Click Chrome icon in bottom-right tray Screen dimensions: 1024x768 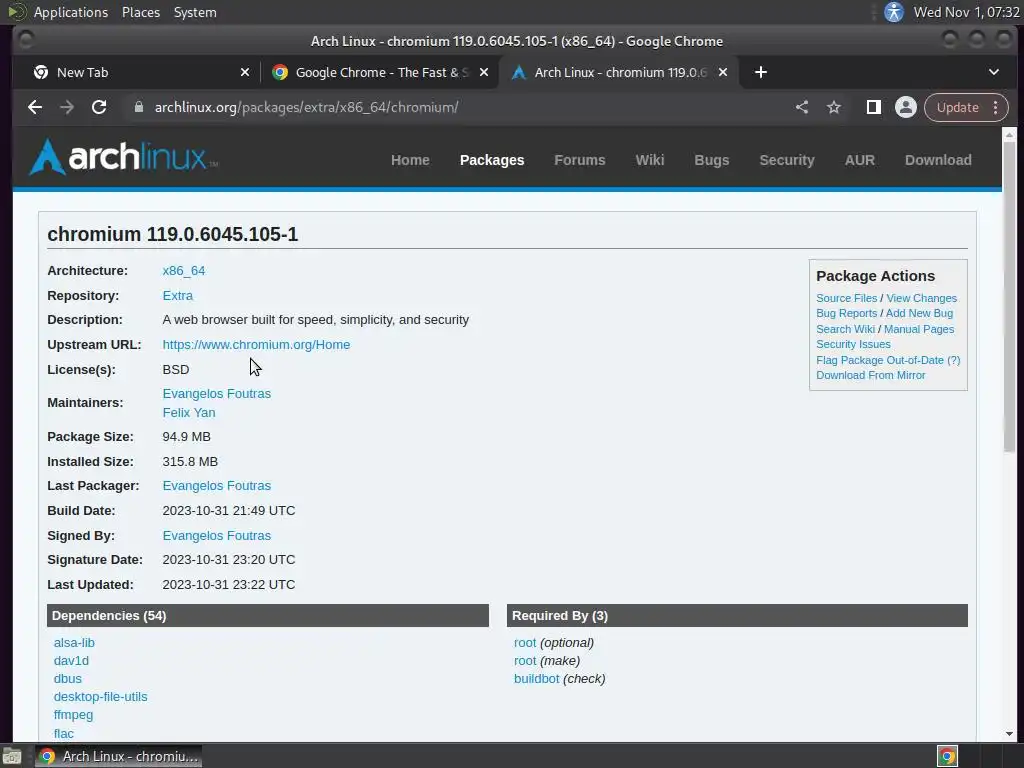click(x=948, y=756)
